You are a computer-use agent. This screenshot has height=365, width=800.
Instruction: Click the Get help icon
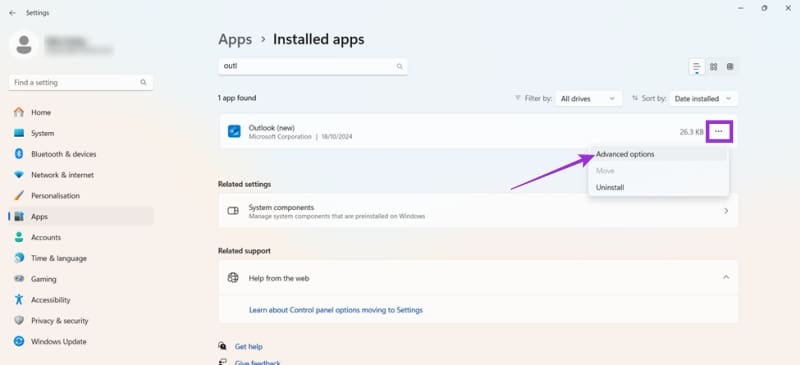click(222, 346)
